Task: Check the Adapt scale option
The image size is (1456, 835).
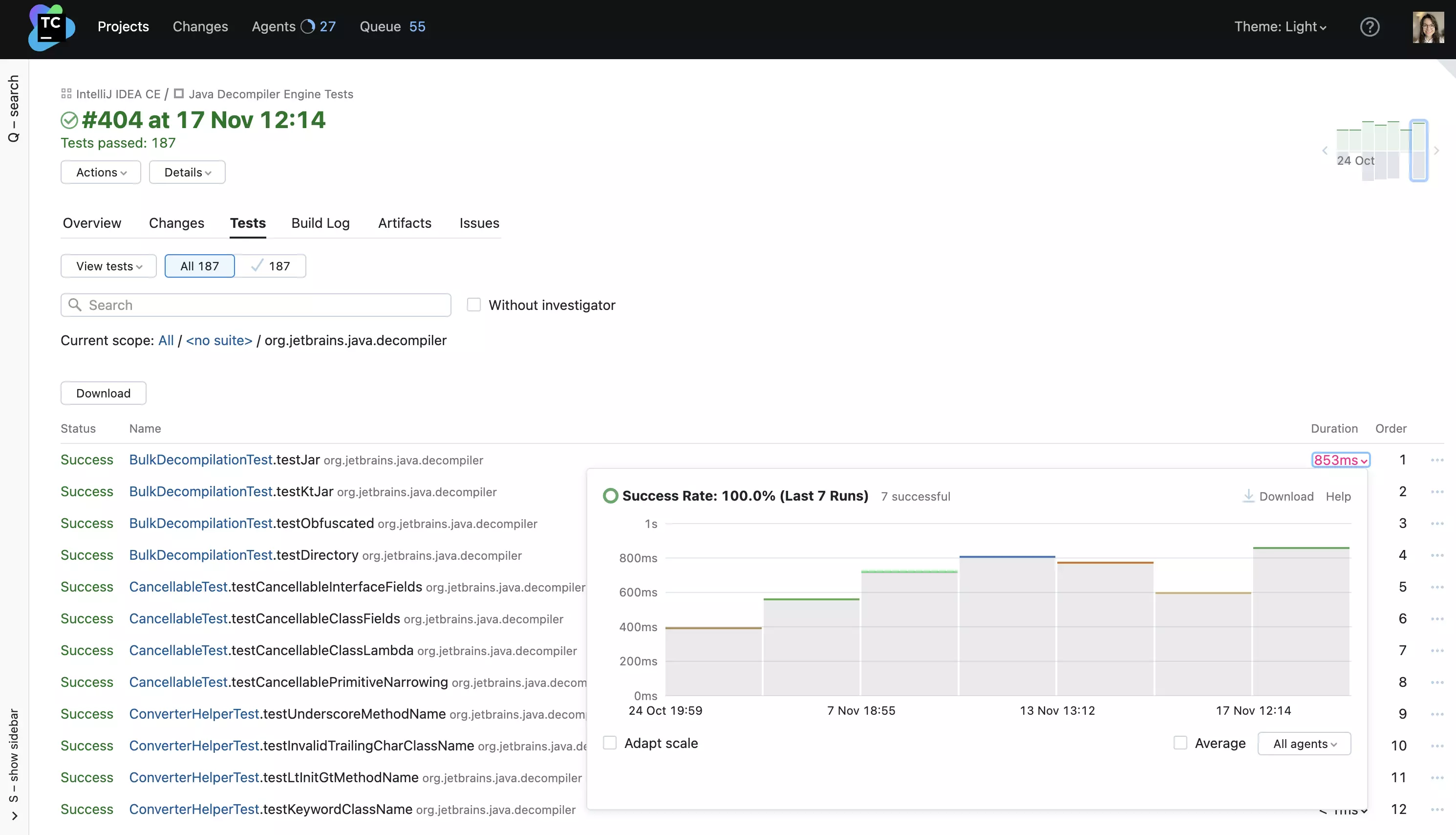Action: (610, 743)
